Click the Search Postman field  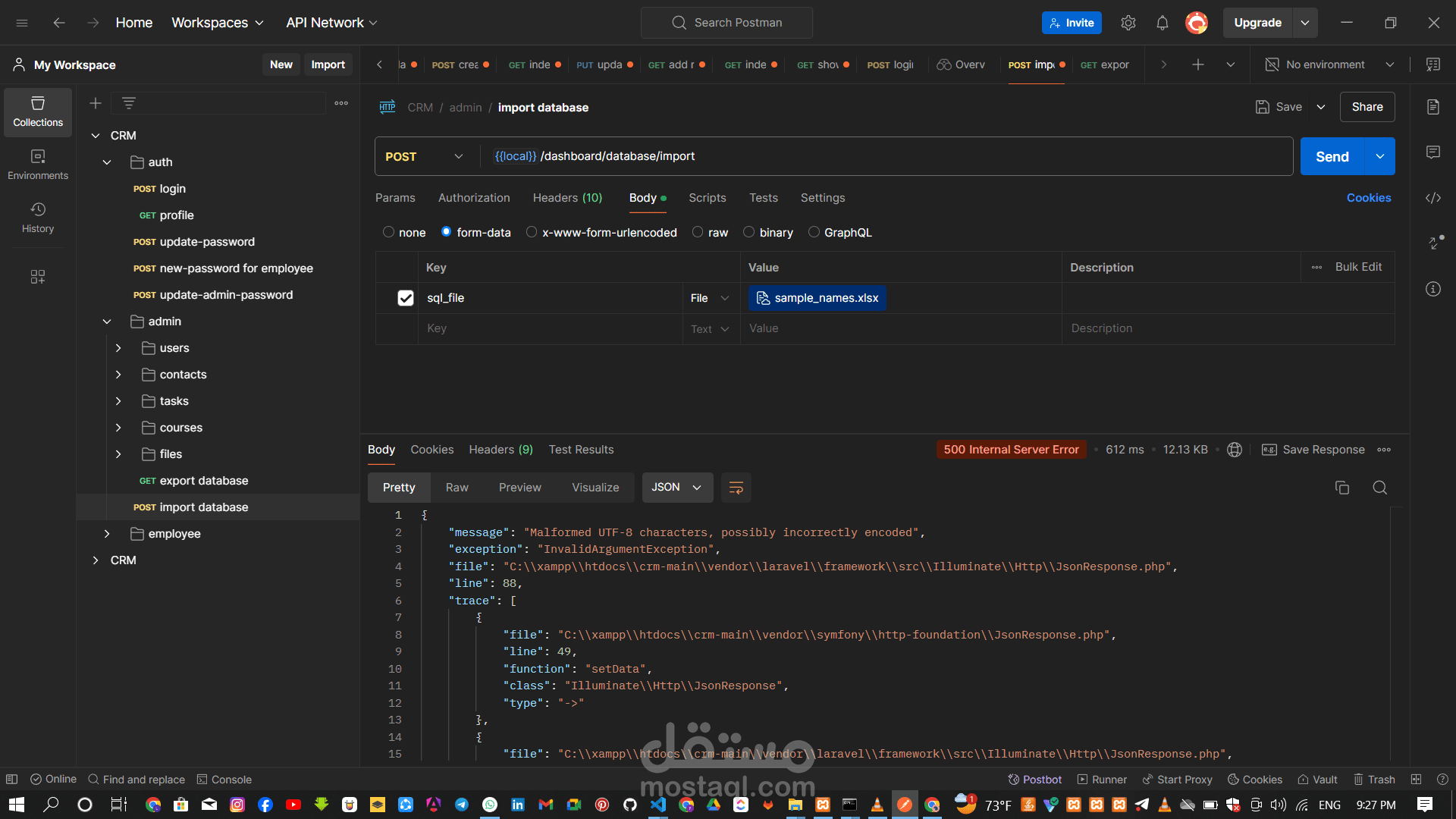click(x=726, y=23)
